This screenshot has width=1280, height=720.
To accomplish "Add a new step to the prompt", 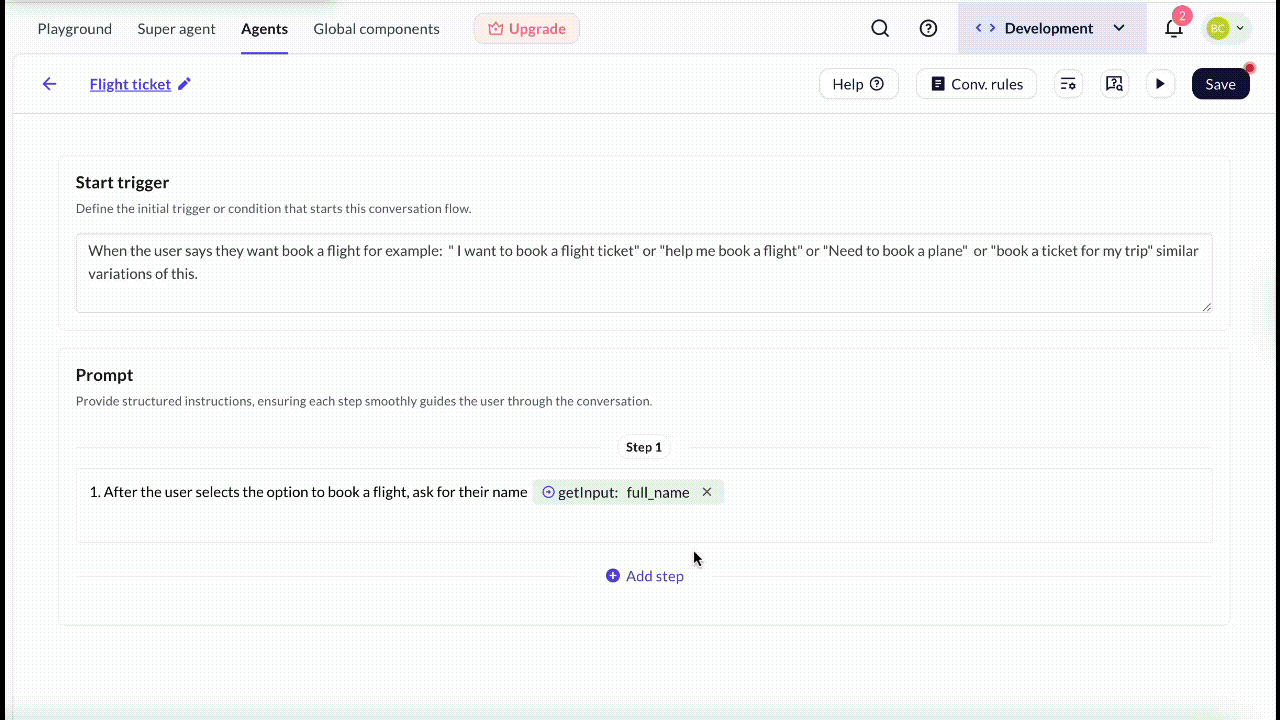I will tap(645, 576).
